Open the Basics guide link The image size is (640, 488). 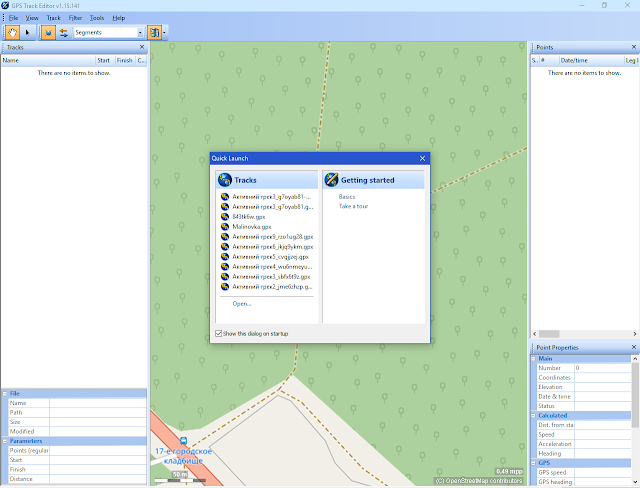point(347,197)
